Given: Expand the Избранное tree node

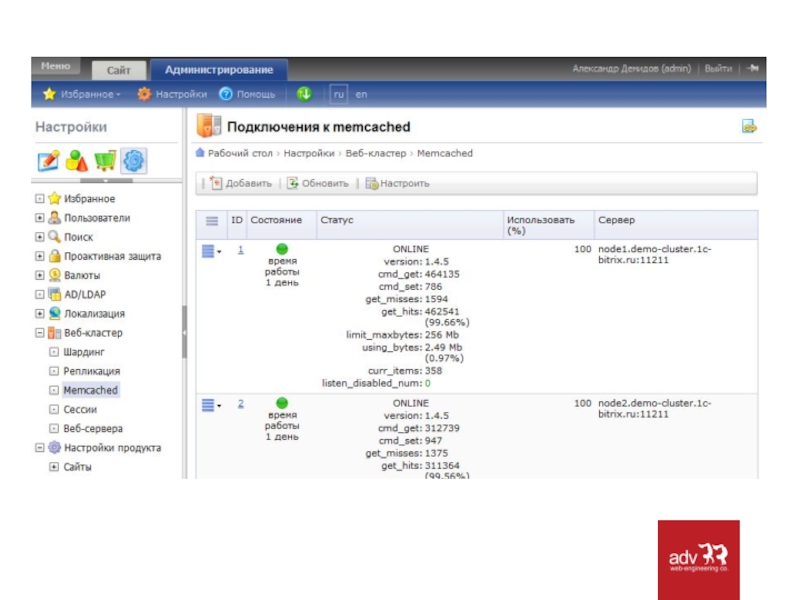Looking at the screenshot, I should coord(40,198).
